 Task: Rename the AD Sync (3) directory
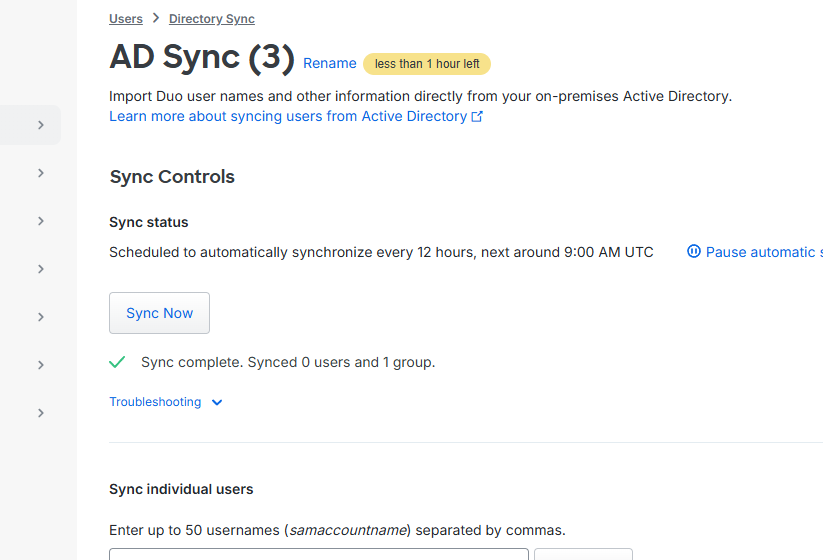click(x=330, y=63)
